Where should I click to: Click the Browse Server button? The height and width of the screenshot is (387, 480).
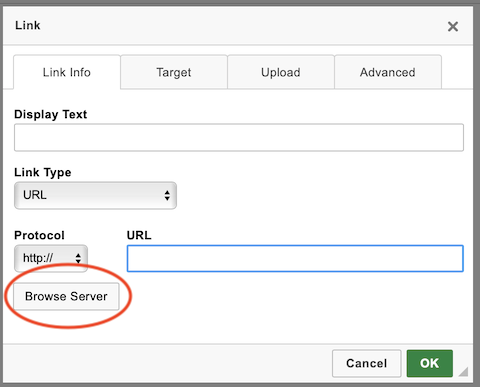66,296
